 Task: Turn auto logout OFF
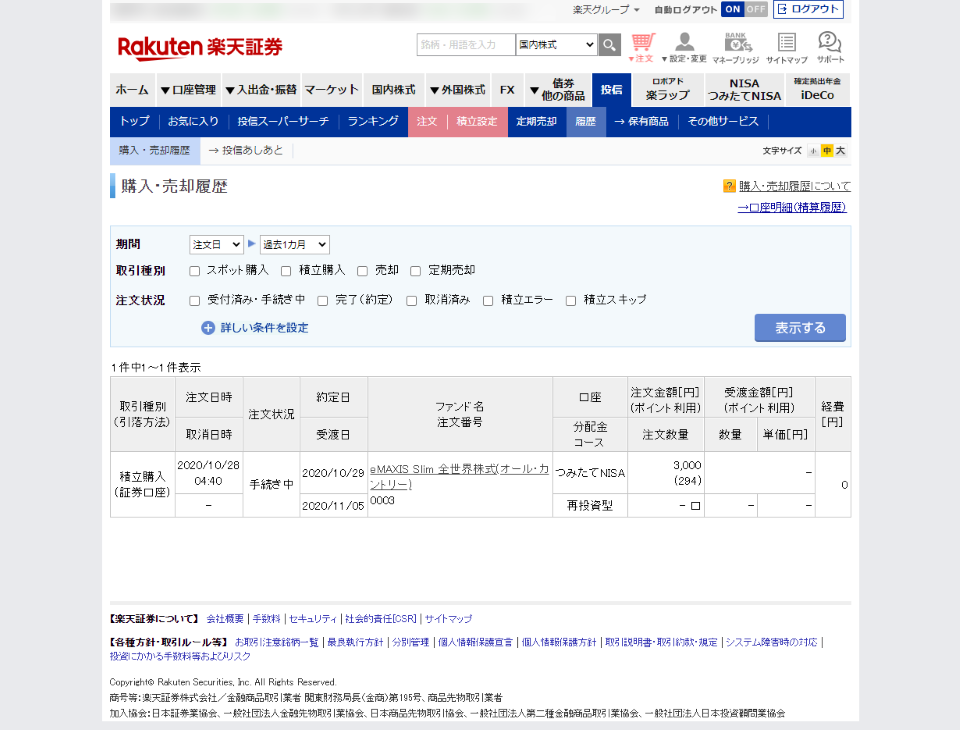(756, 9)
